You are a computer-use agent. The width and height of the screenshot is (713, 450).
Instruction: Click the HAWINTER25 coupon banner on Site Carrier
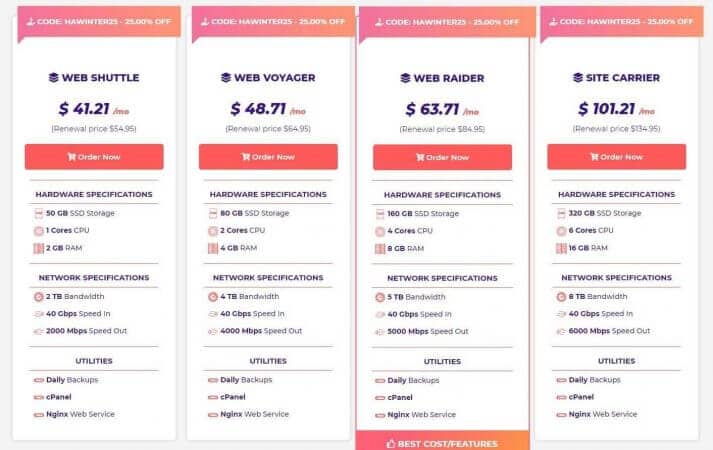(622, 21)
